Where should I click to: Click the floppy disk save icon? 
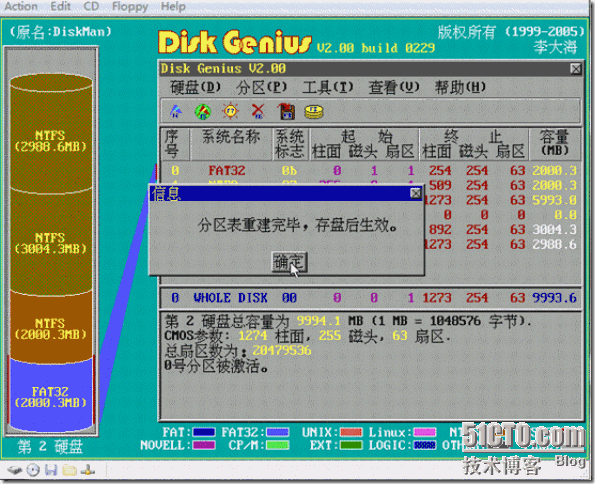(286, 112)
